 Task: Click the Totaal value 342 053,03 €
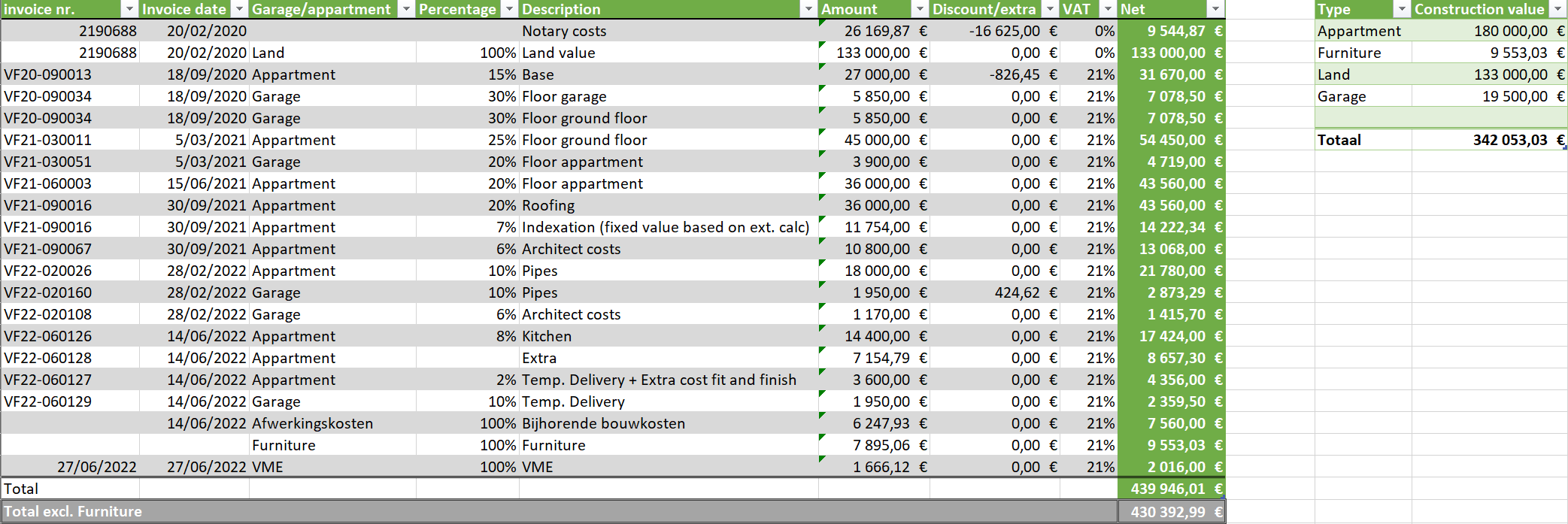click(x=1490, y=140)
